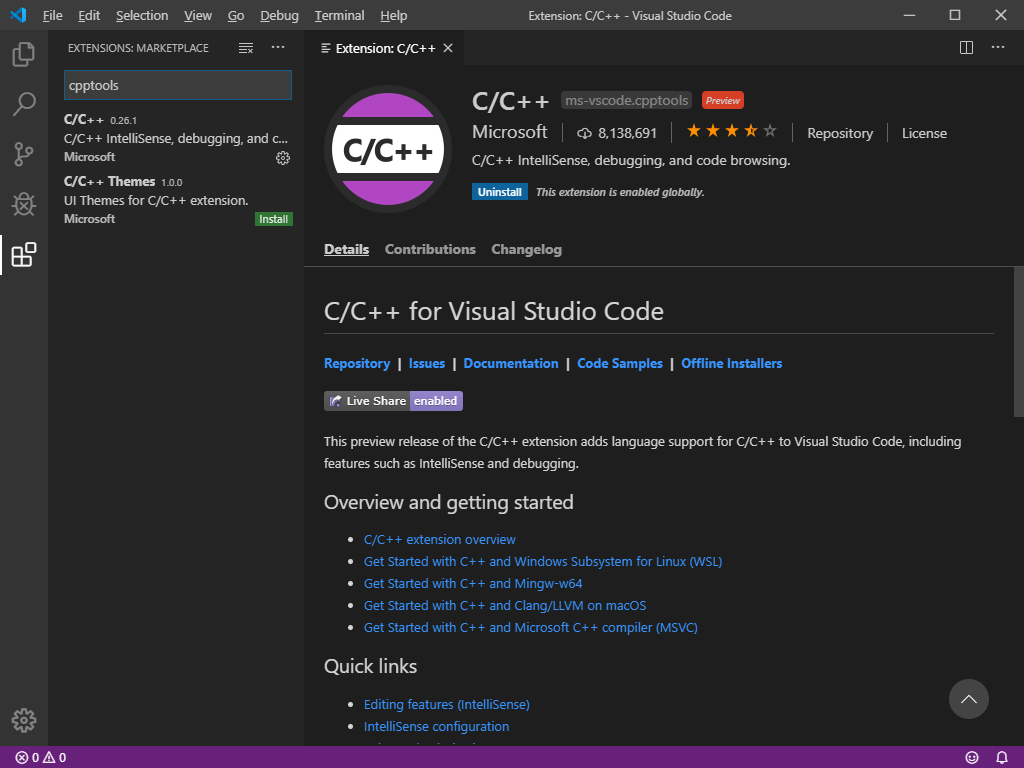Switch to the Changelog tab
Viewport: 1024px width, 768px height.
click(526, 249)
